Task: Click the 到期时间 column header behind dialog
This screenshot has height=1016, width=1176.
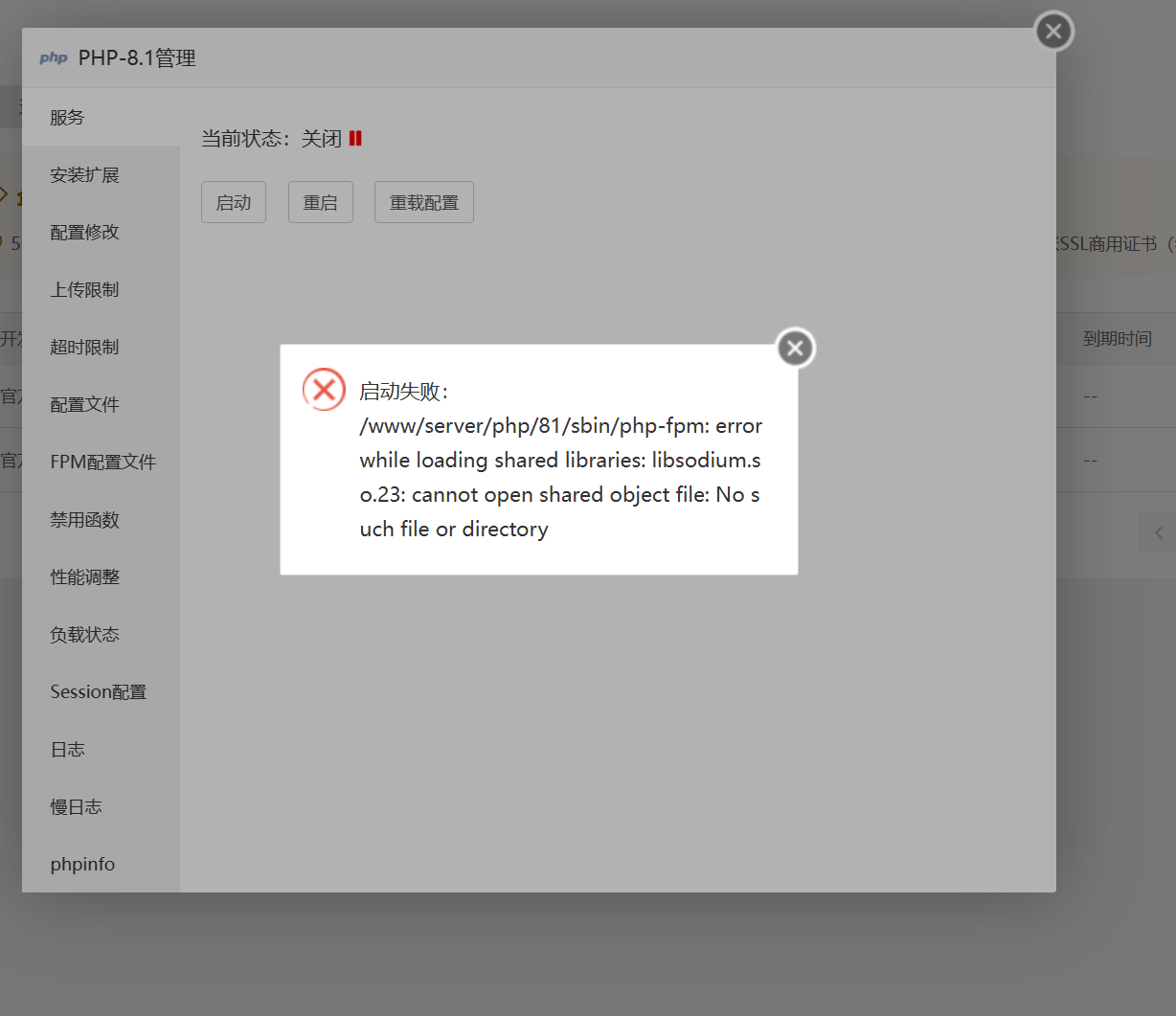Action: (1117, 339)
